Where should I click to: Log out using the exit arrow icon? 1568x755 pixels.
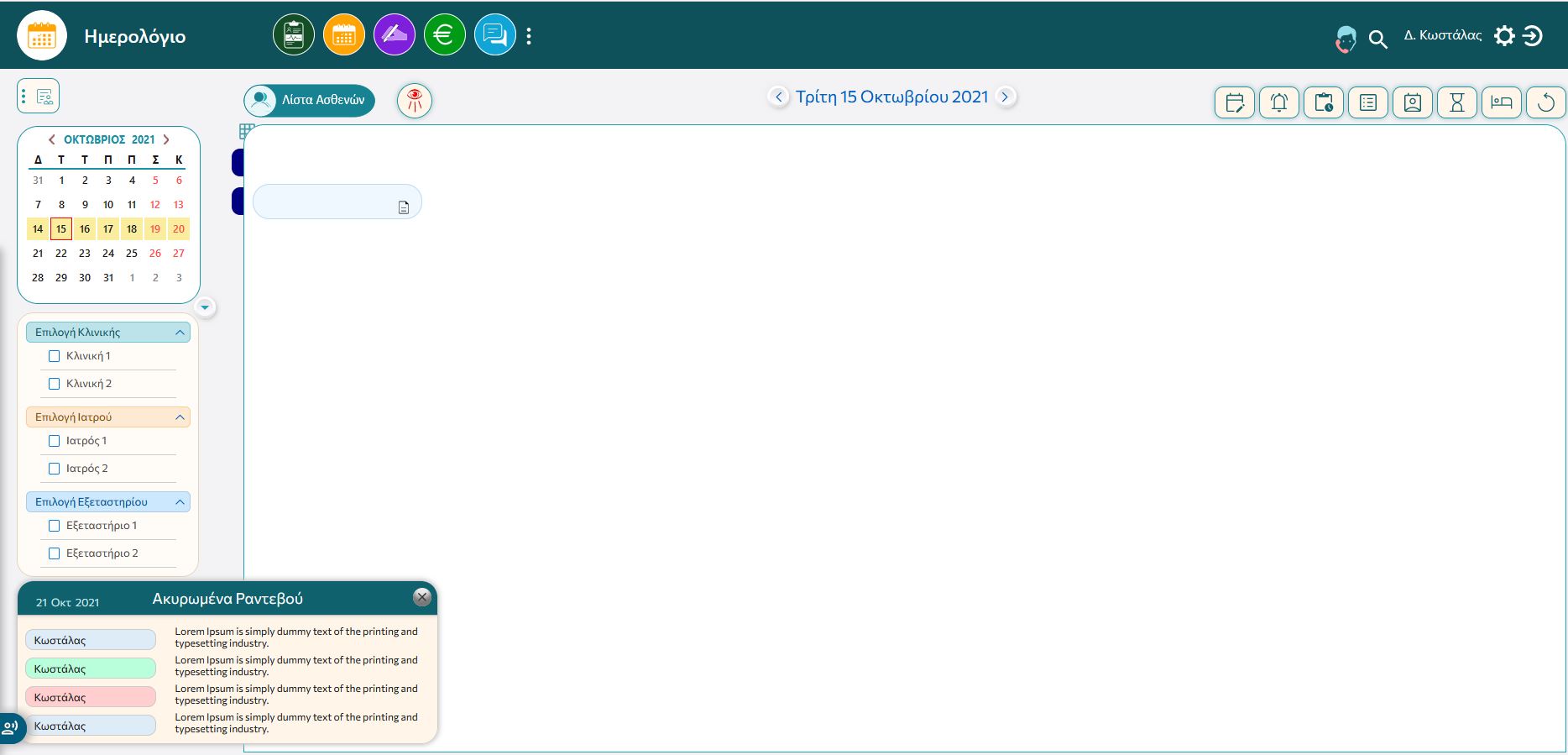pyautogui.click(x=1533, y=36)
